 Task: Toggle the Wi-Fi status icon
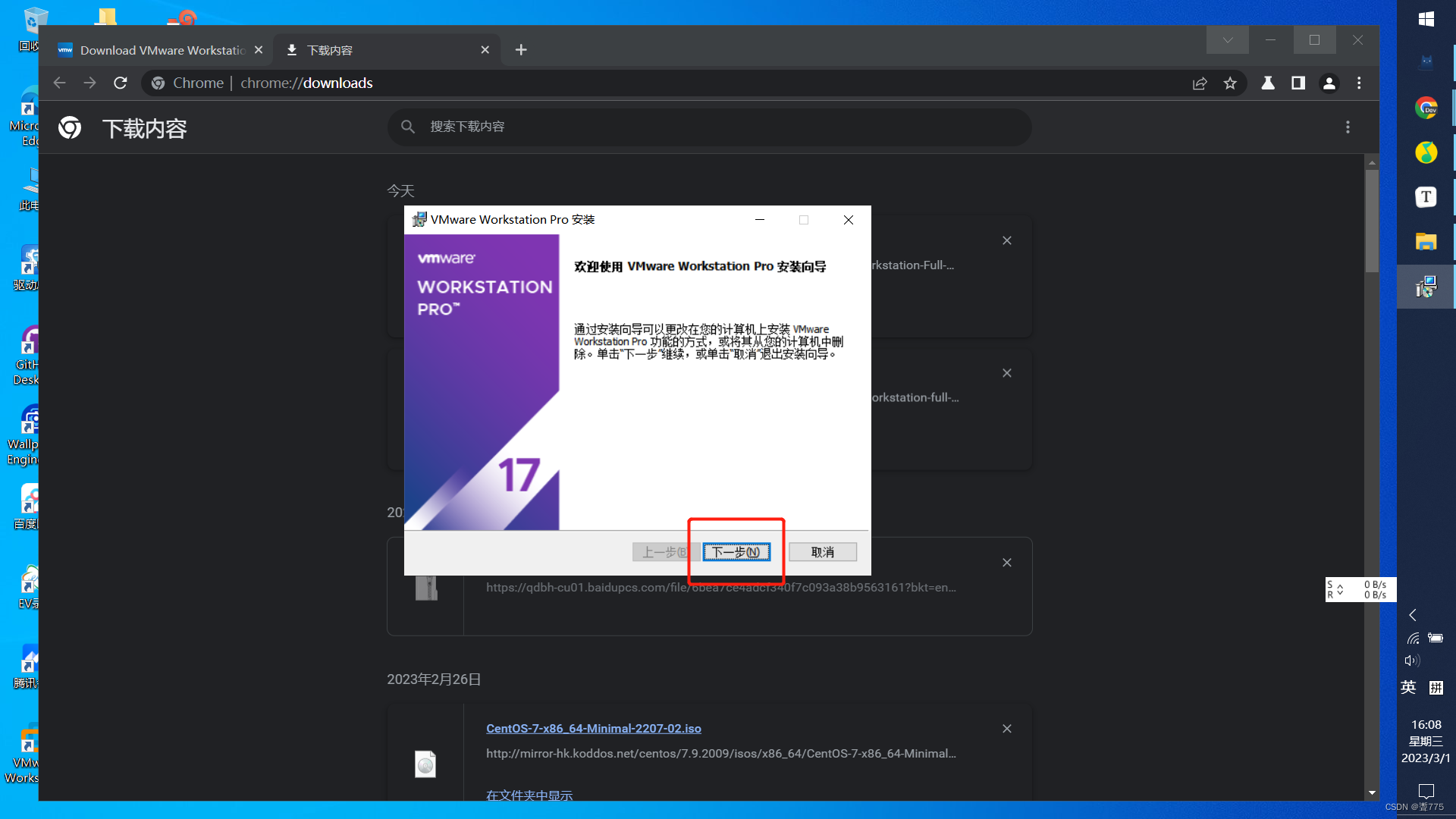1411,639
